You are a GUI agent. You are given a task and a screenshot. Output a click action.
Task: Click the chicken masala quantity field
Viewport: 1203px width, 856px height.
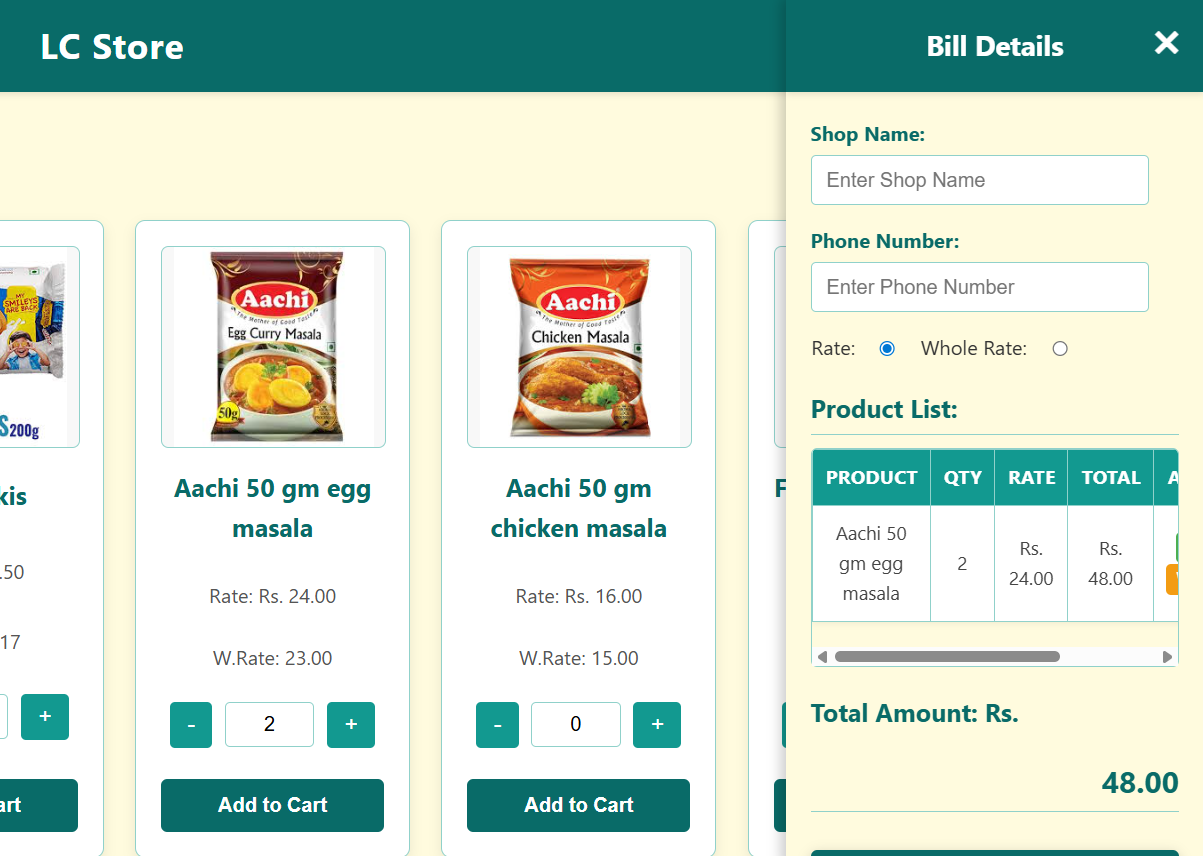pyautogui.click(x=575, y=725)
